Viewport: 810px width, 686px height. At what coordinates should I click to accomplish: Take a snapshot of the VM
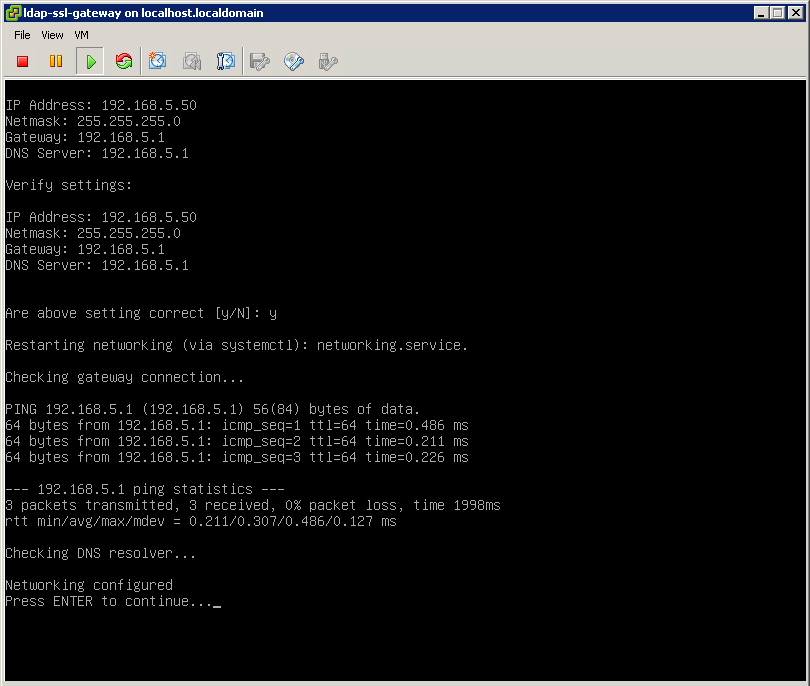click(x=157, y=61)
